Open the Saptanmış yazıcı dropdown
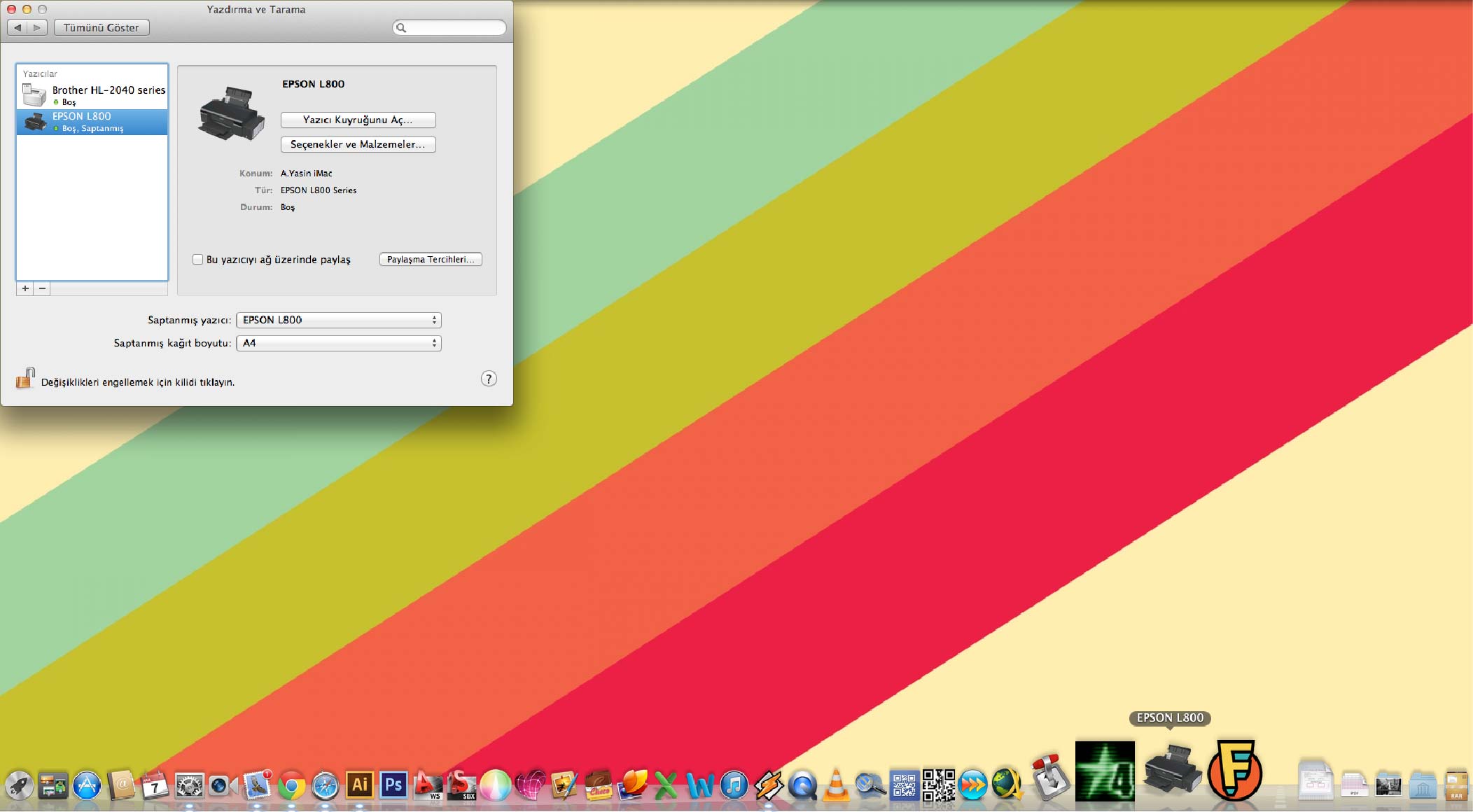Viewport: 1473px width, 812px height. click(x=339, y=320)
